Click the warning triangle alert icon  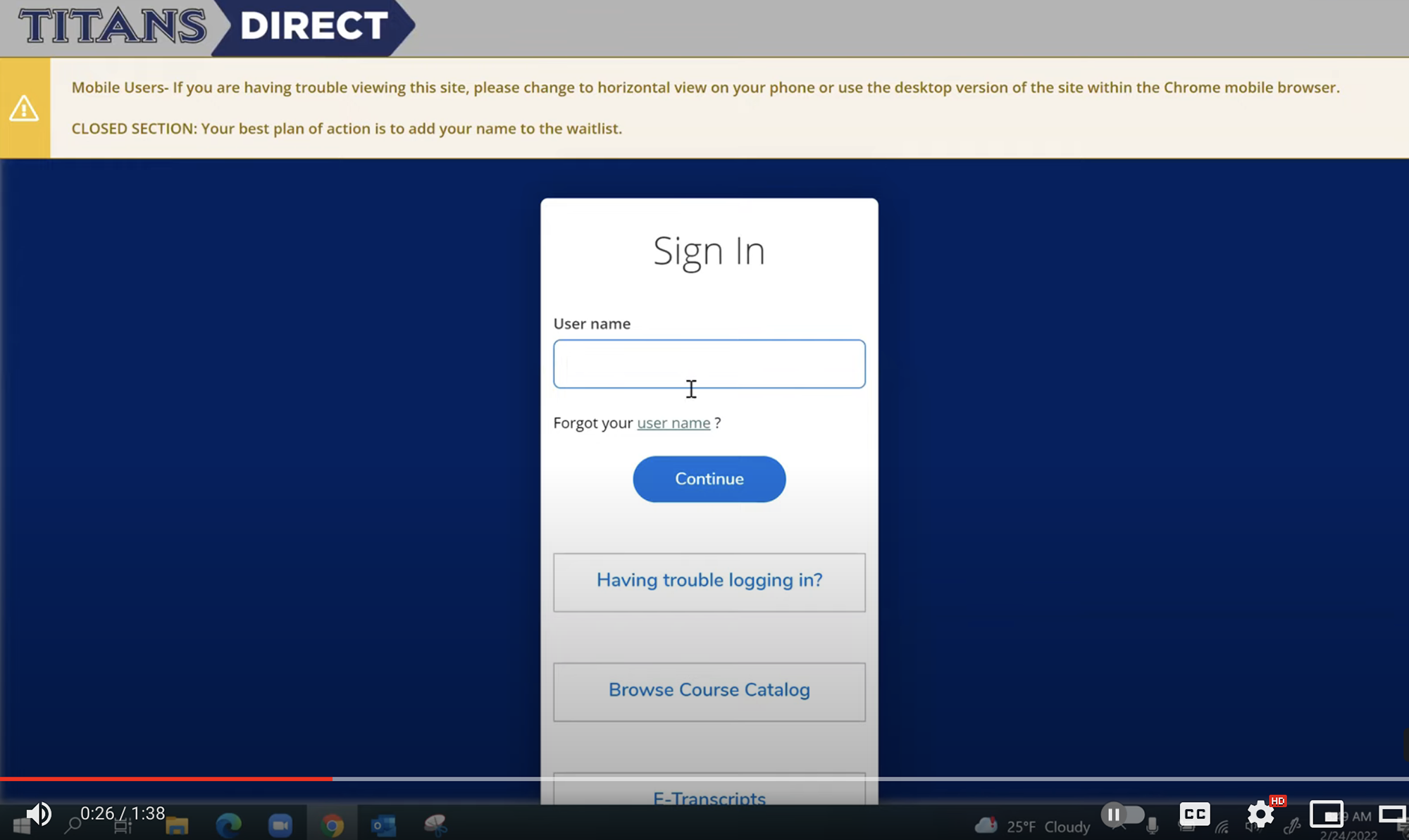25,108
